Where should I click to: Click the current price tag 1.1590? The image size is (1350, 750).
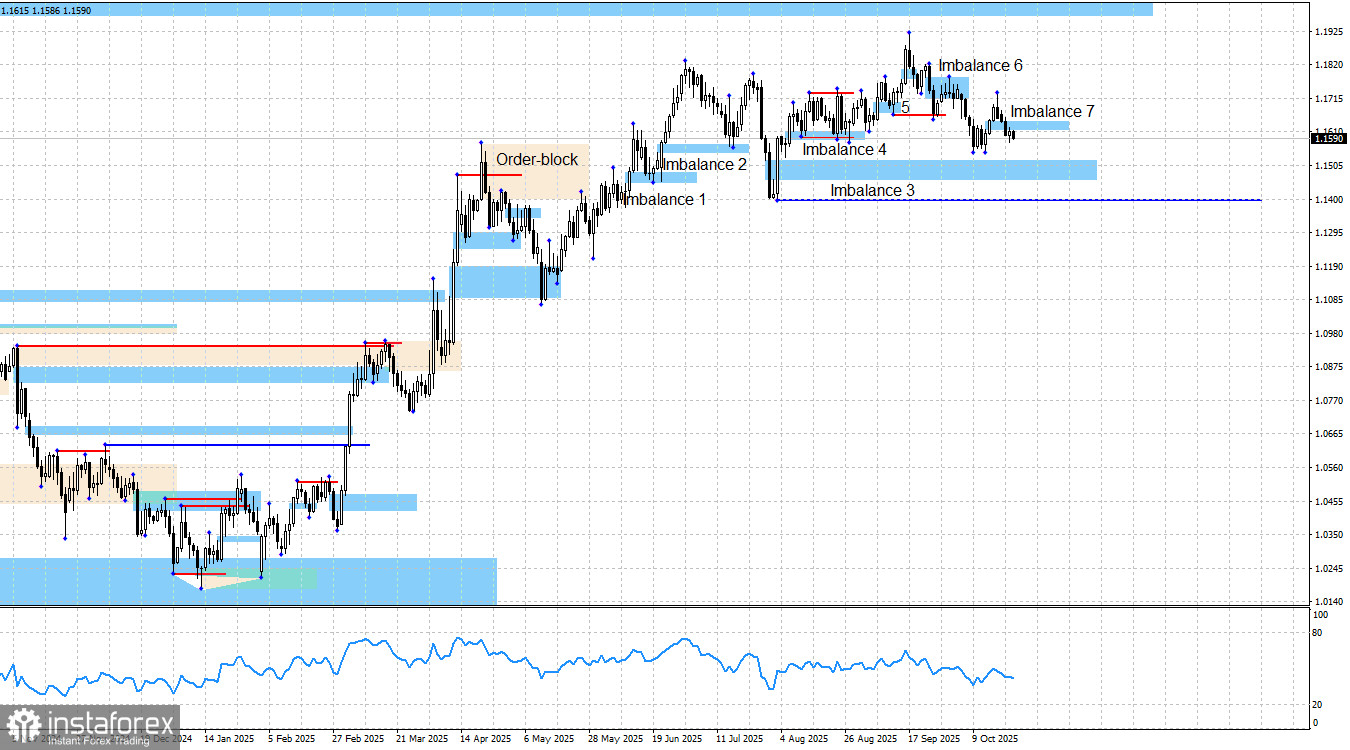[x=1325, y=138]
